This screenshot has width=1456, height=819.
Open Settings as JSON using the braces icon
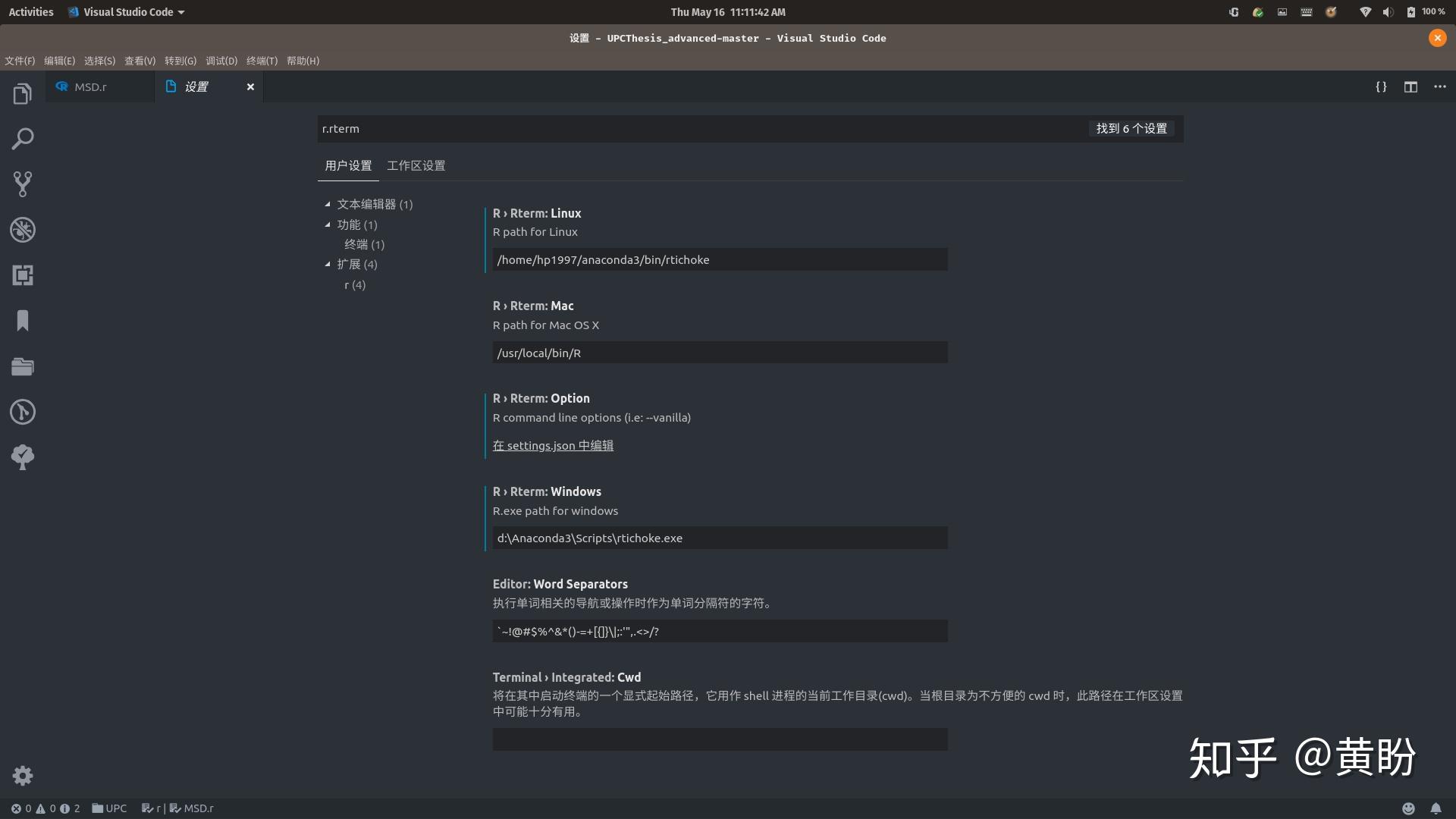[x=1382, y=86]
